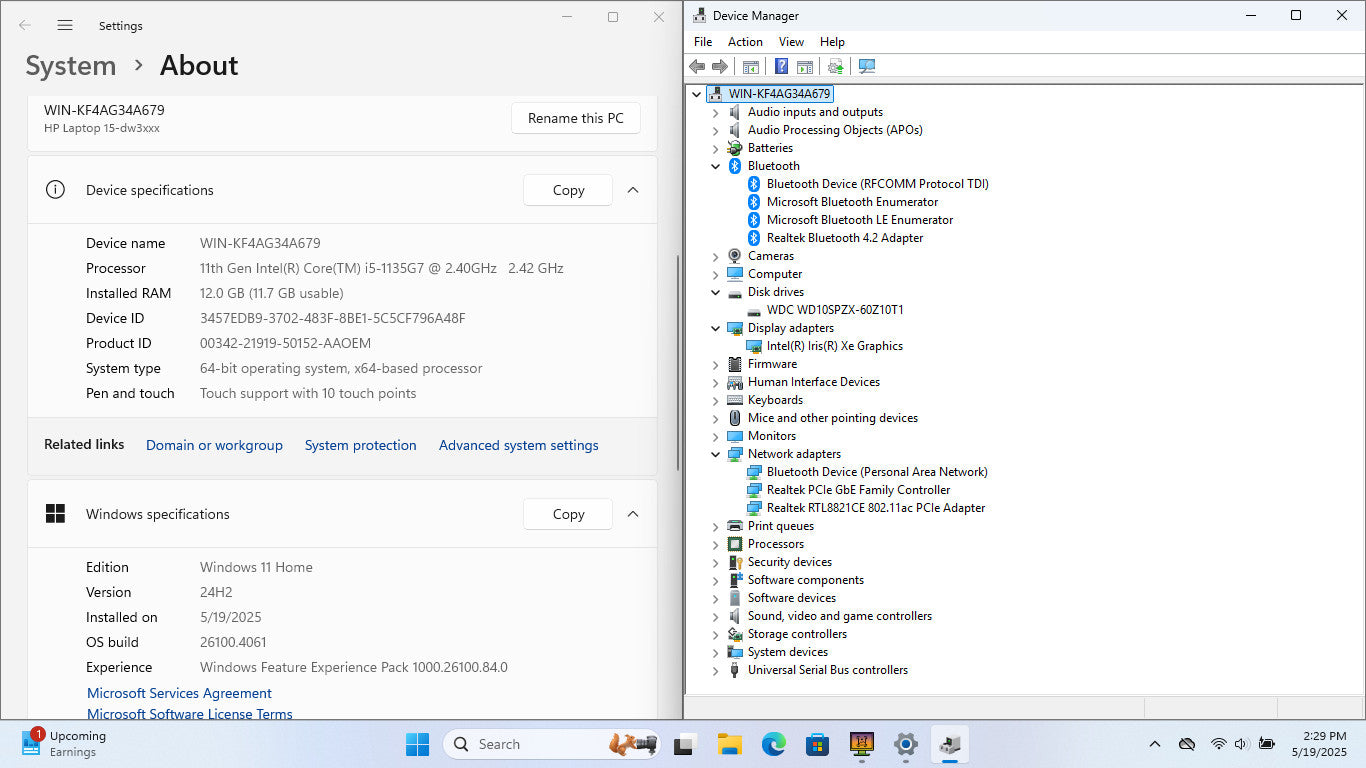The width and height of the screenshot is (1366, 768).
Task: Collapse the Device specifications section
Action: [633, 190]
